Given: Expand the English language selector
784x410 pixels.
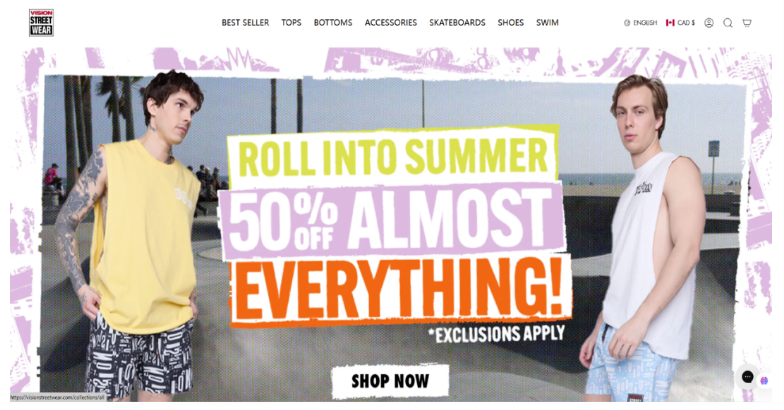Looking at the screenshot, I should pyautogui.click(x=640, y=23).
